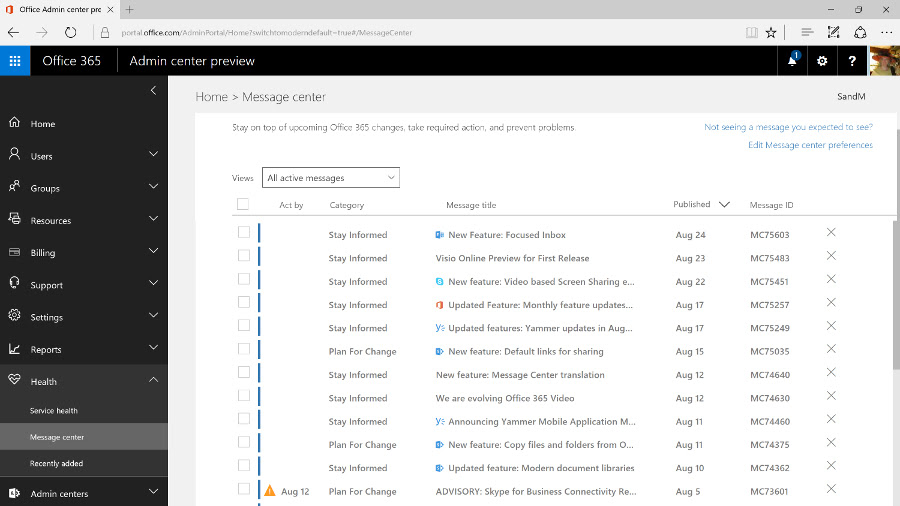Click Edit Message center preferences link
The image size is (900, 506).
coord(810,145)
